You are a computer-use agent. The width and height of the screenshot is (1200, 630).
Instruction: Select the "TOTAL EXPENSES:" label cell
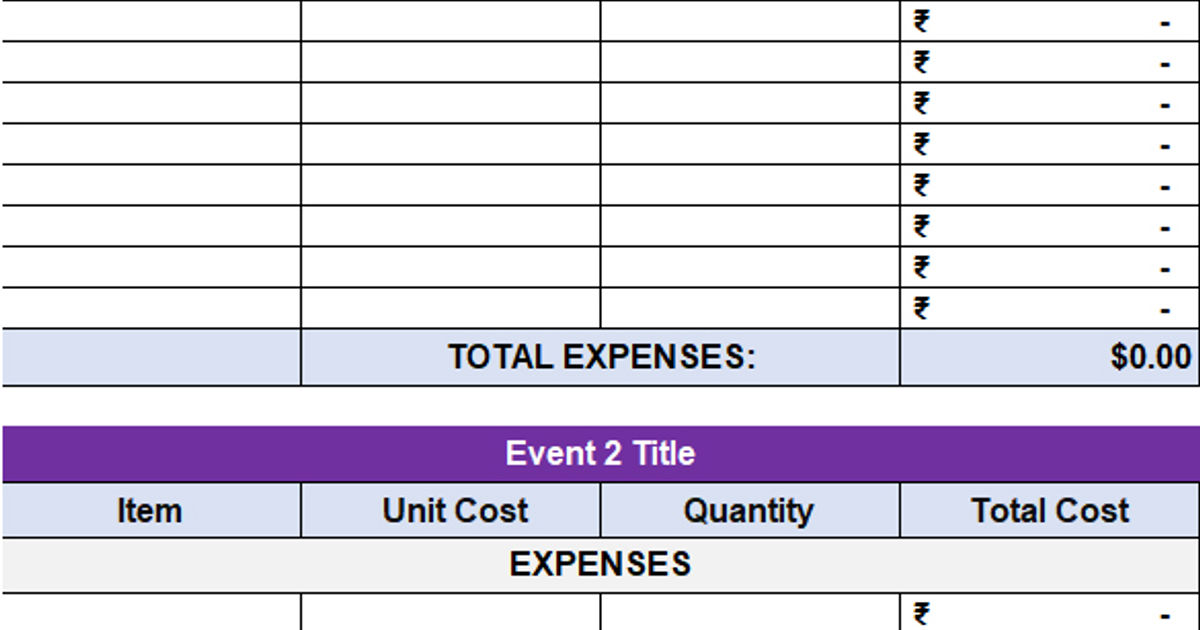(600, 357)
